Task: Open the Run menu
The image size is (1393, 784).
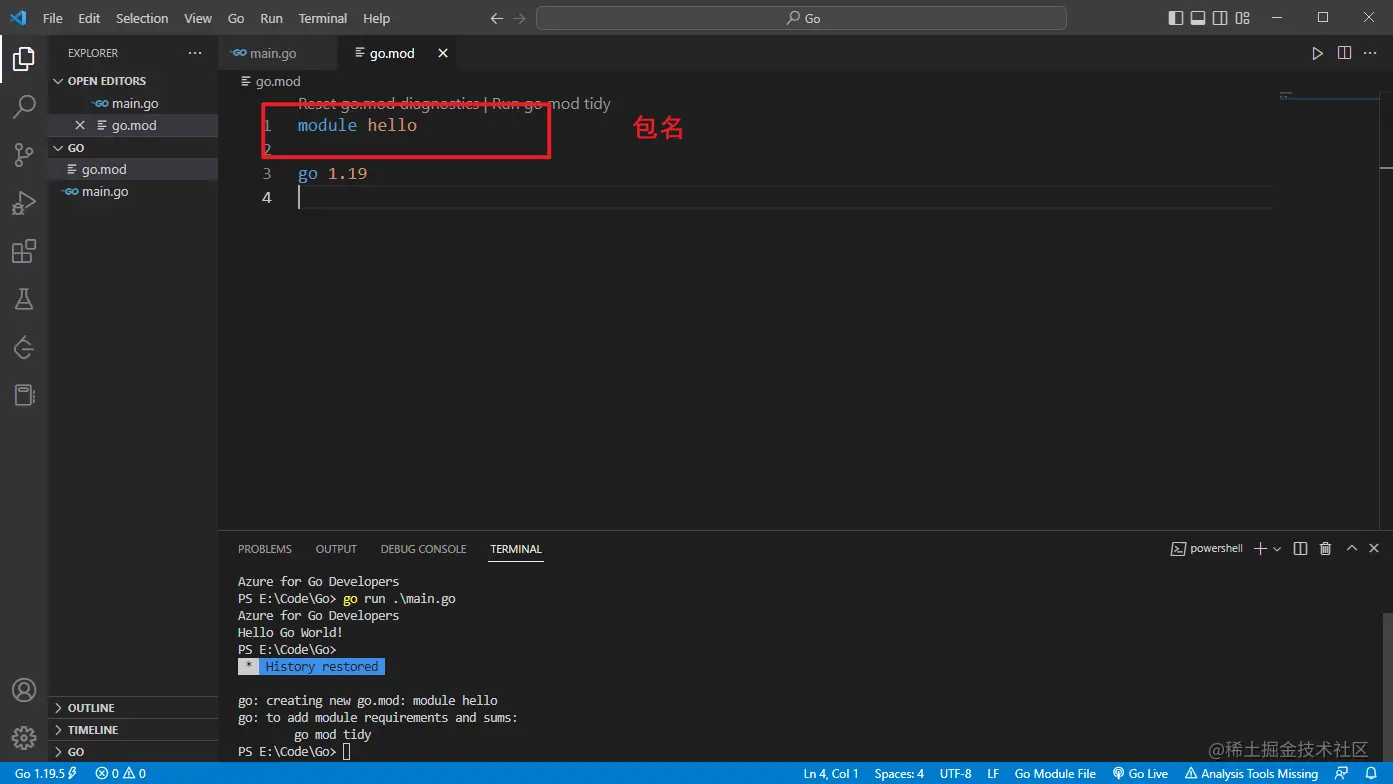Action: [271, 18]
